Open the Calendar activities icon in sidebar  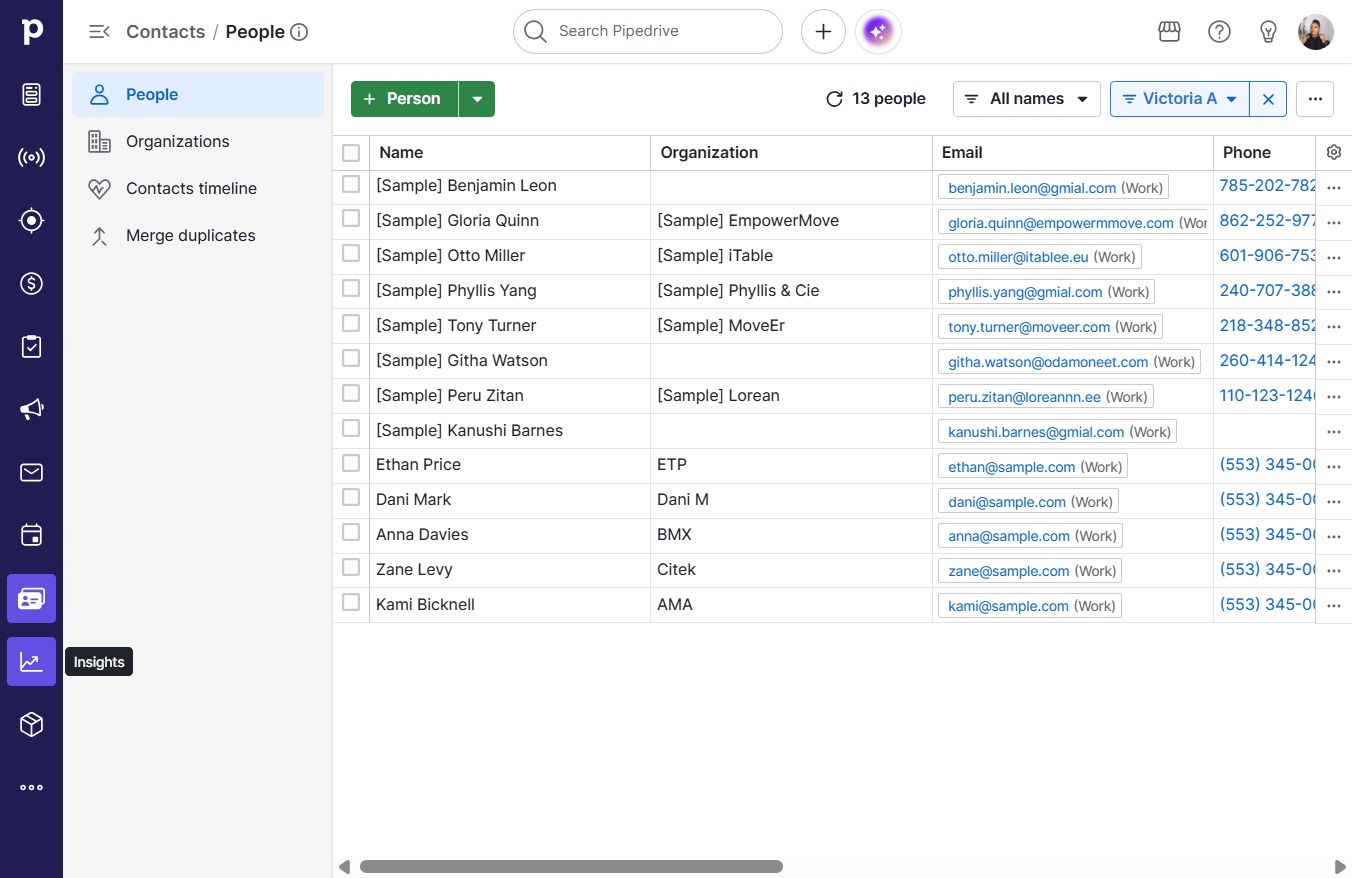31,535
